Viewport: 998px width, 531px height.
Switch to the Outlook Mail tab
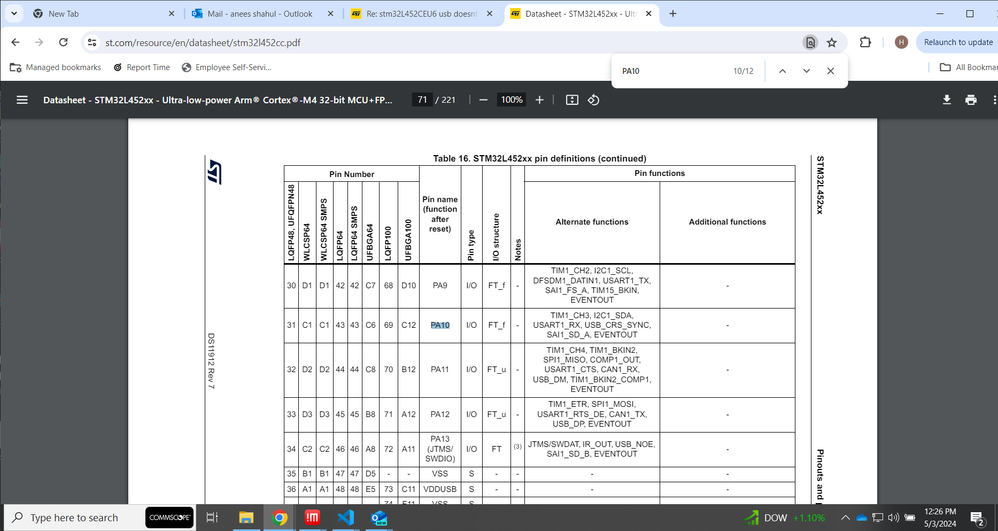point(260,13)
